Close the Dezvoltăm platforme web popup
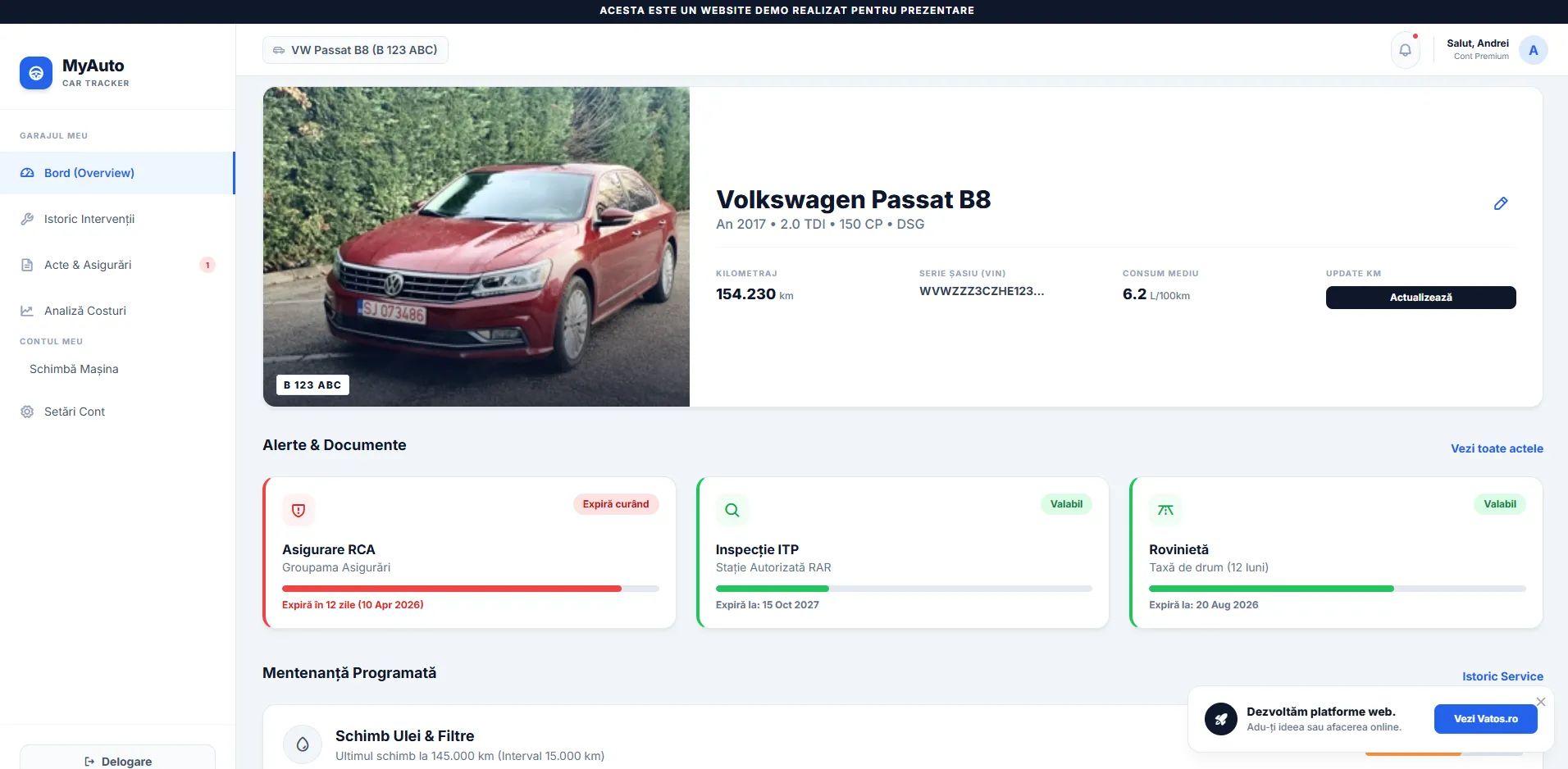1568x769 pixels. coord(1540,702)
